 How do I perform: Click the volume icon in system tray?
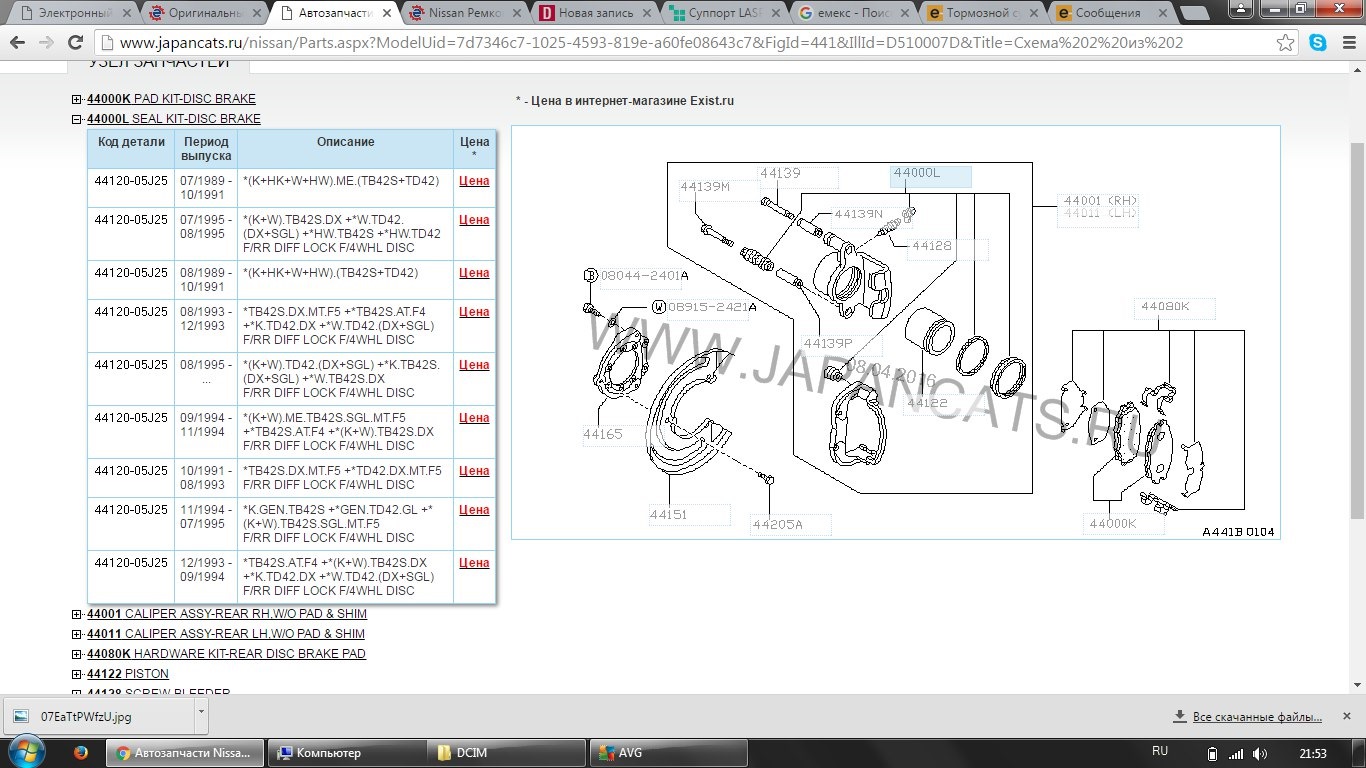tap(1259, 753)
